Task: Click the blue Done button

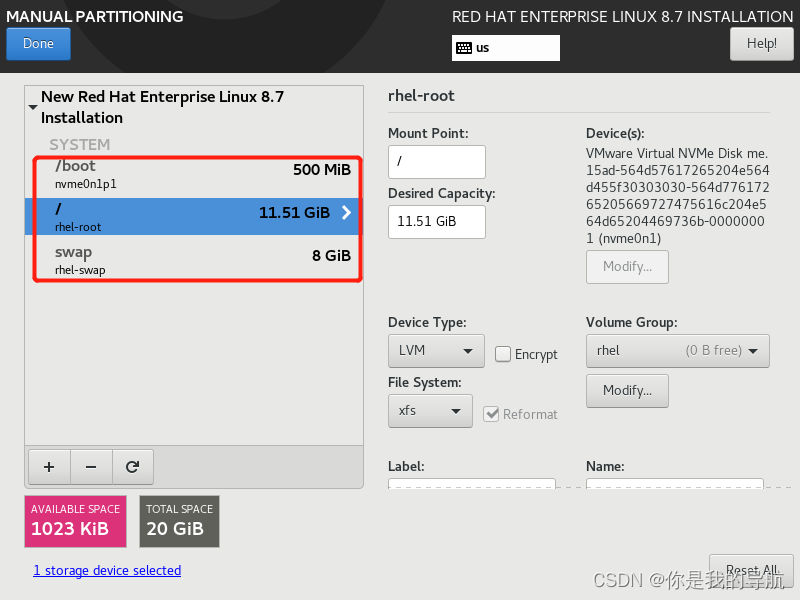Action: pyautogui.click(x=38, y=44)
